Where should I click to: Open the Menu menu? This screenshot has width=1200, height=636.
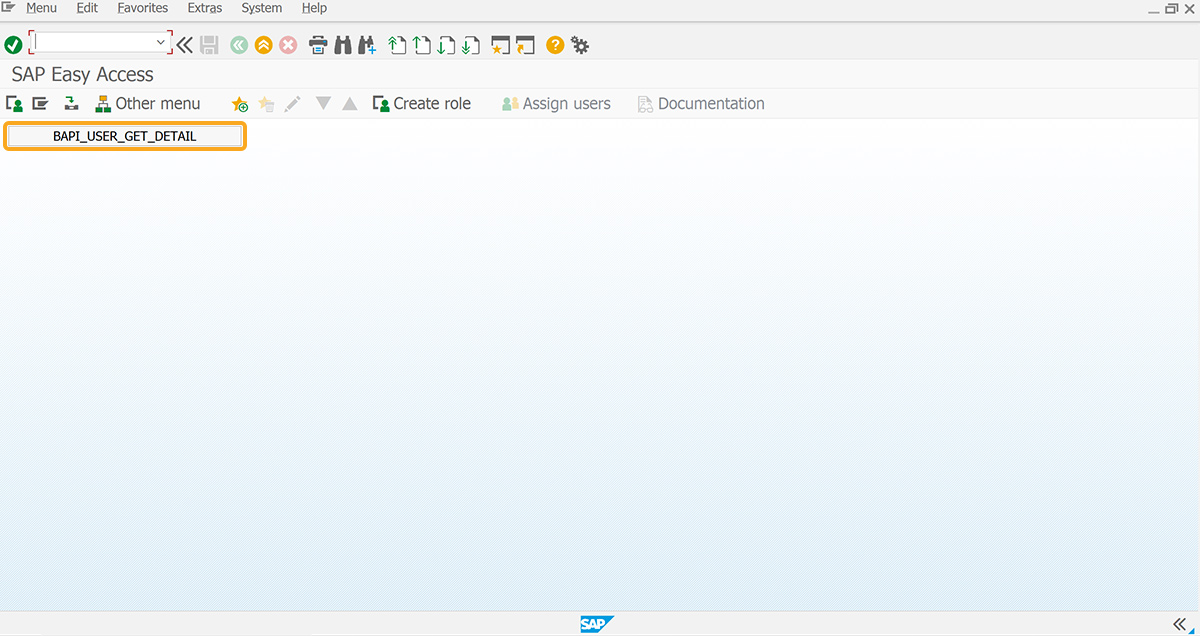[41, 8]
